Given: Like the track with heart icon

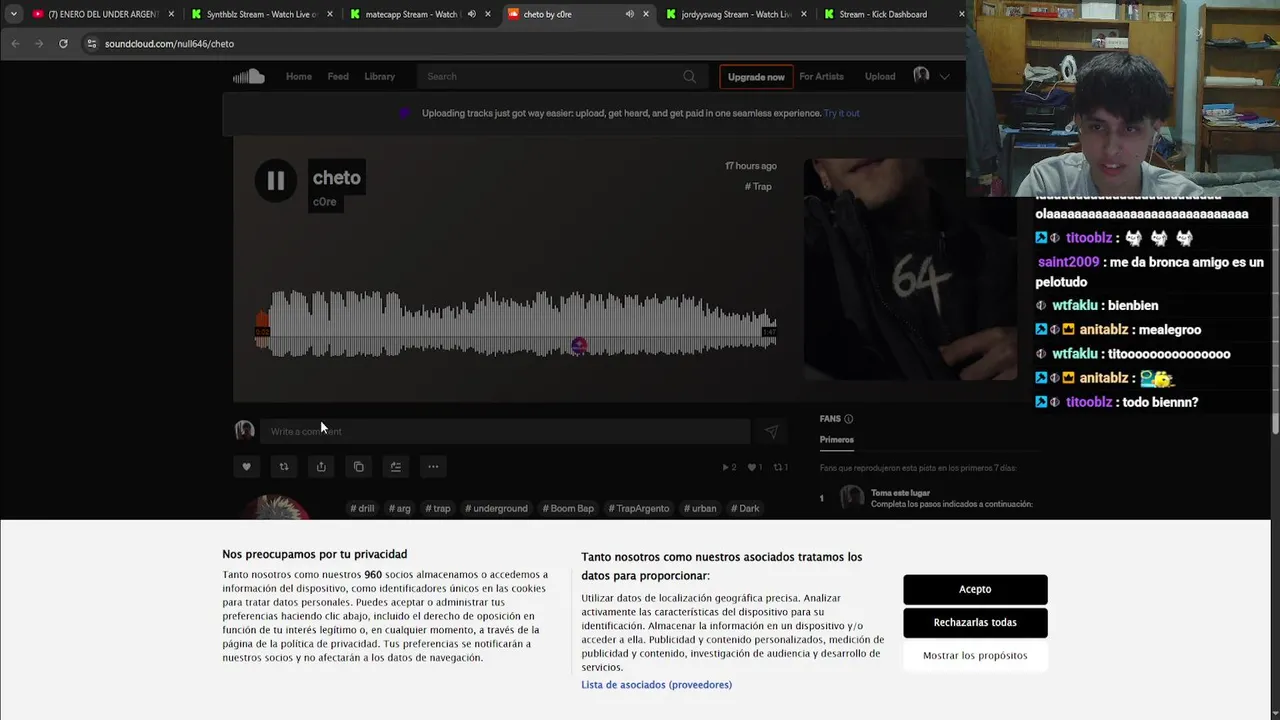Looking at the screenshot, I should tap(246, 466).
